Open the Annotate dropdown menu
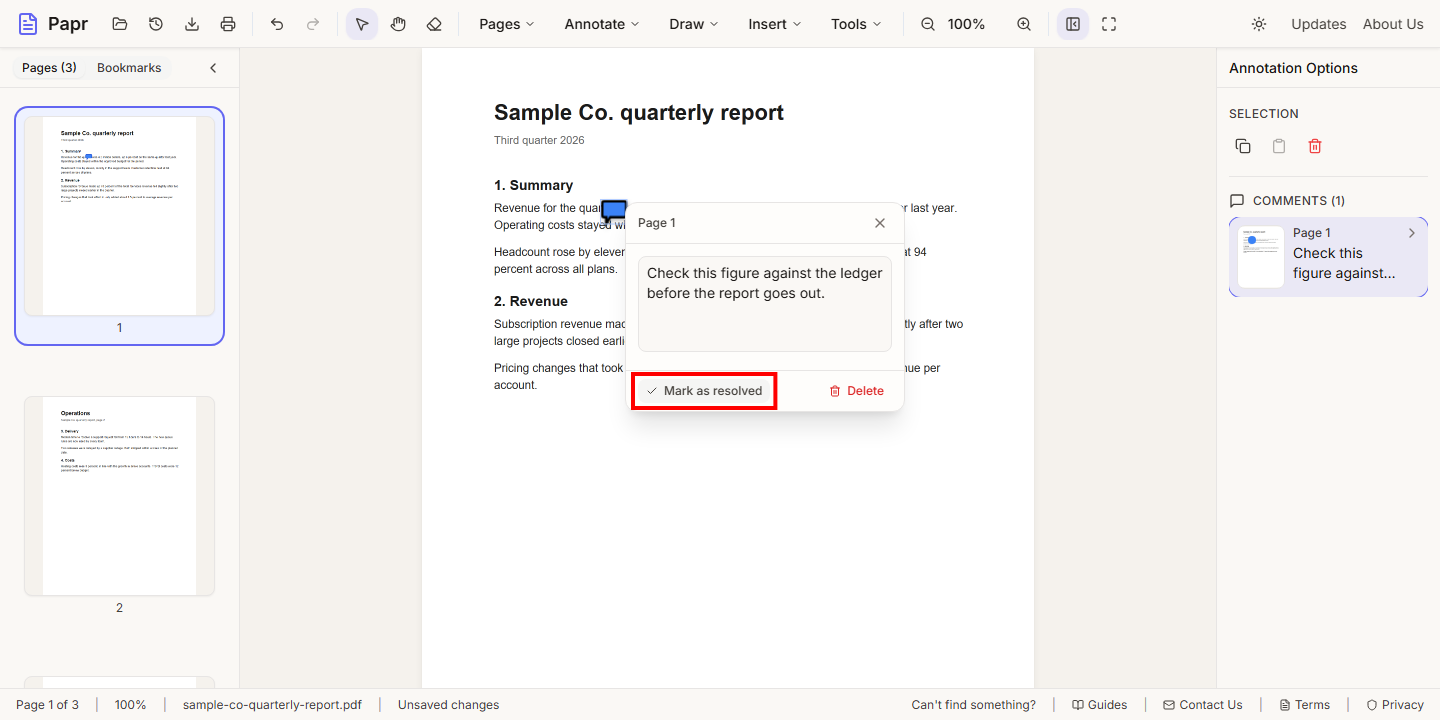The width and height of the screenshot is (1440, 720). [x=602, y=24]
